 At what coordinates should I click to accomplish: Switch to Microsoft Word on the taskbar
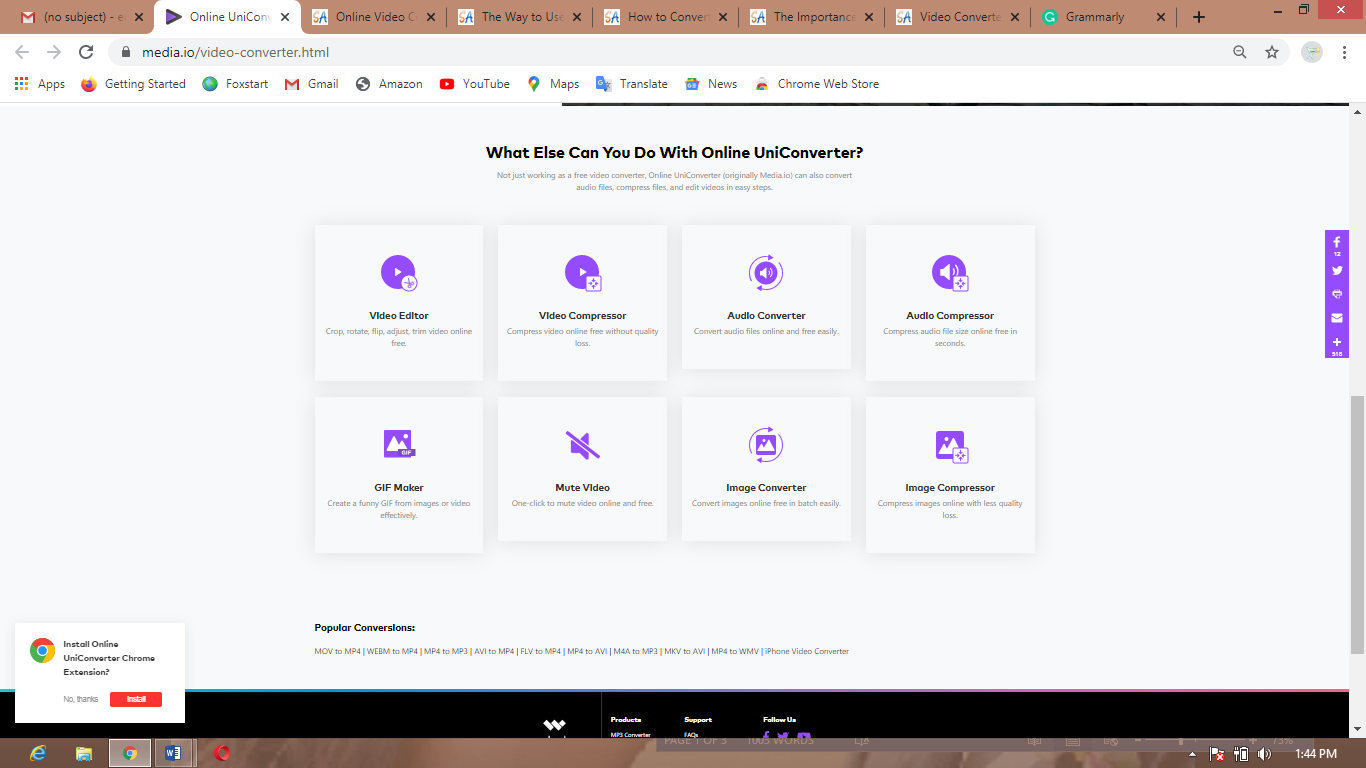(173, 753)
